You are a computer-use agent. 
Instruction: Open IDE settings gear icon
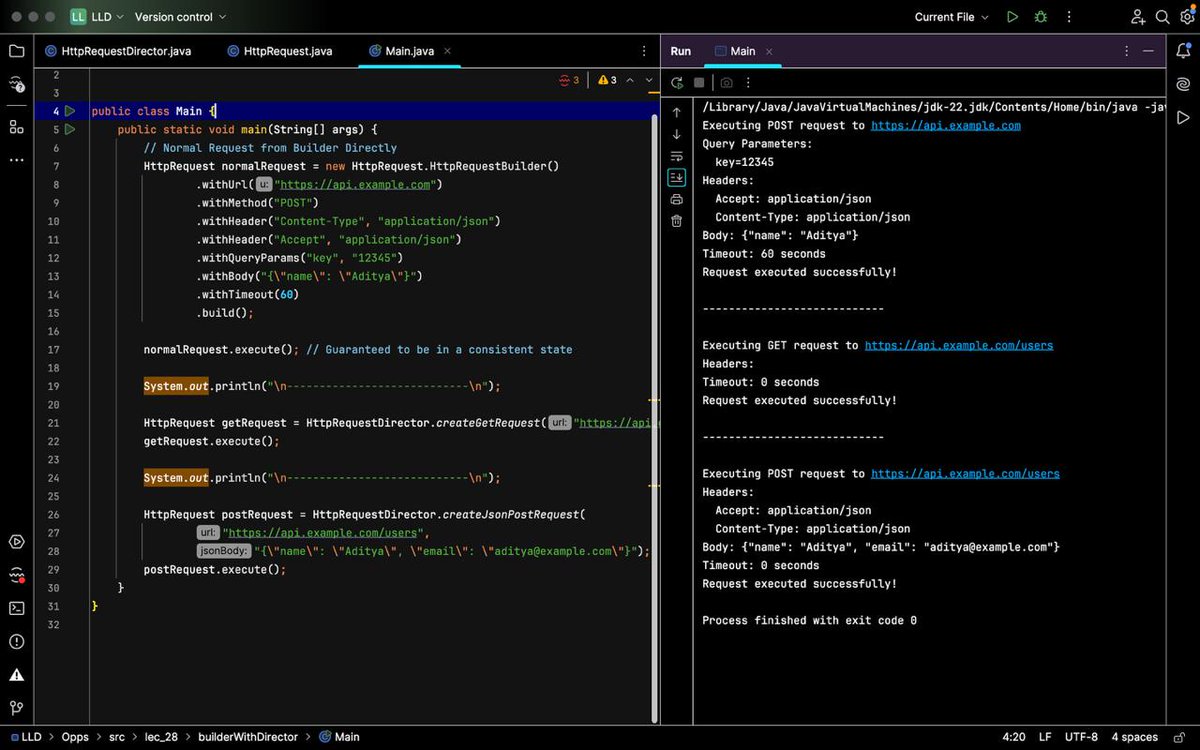pyautogui.click(x=1187, y=17)
